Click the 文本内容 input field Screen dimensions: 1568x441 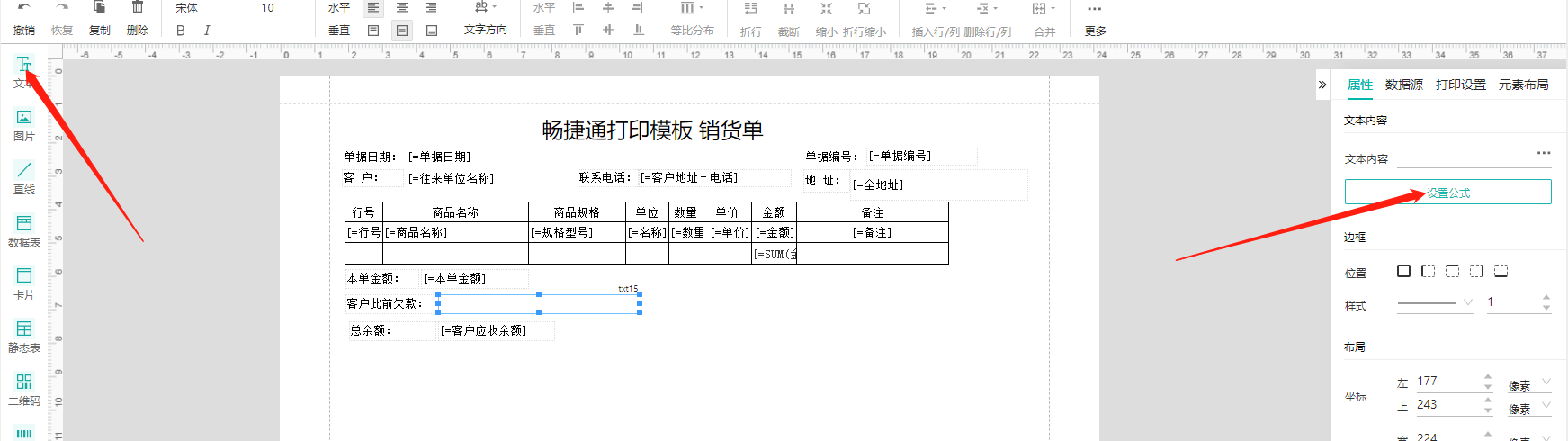(x=1465, y=158)
